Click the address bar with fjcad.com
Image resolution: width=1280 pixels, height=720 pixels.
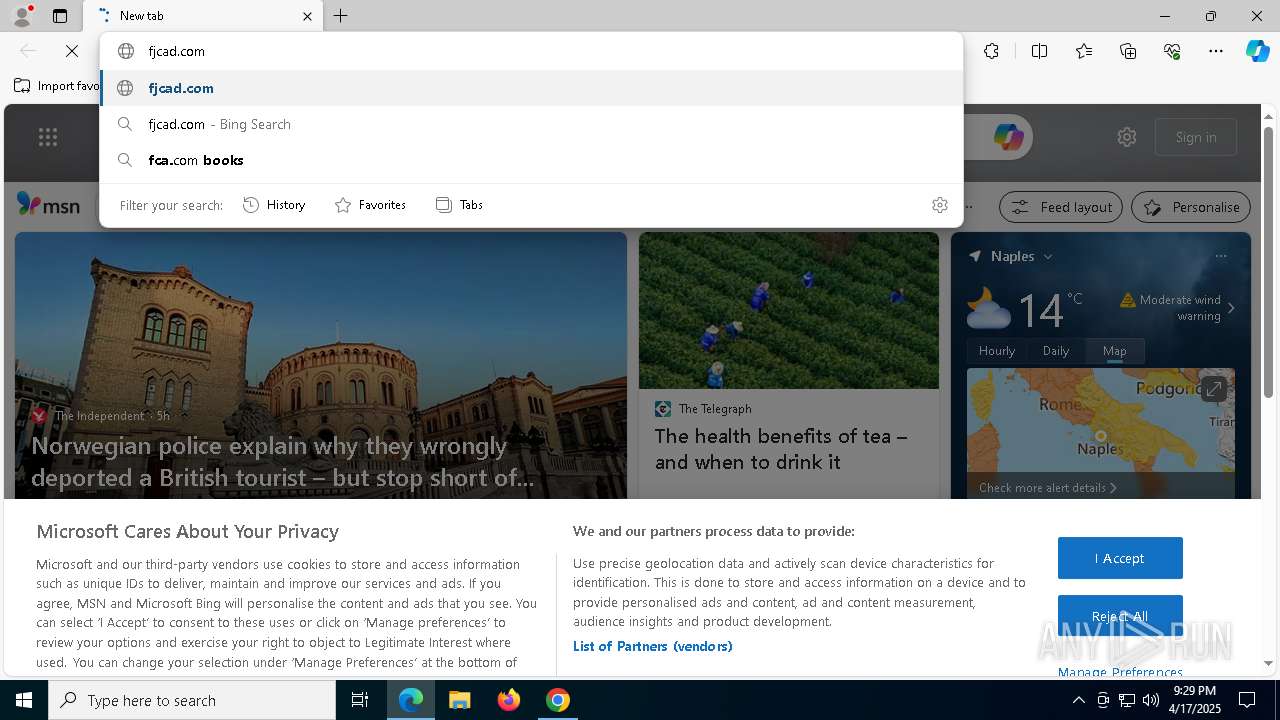click(x=531, y=51)
